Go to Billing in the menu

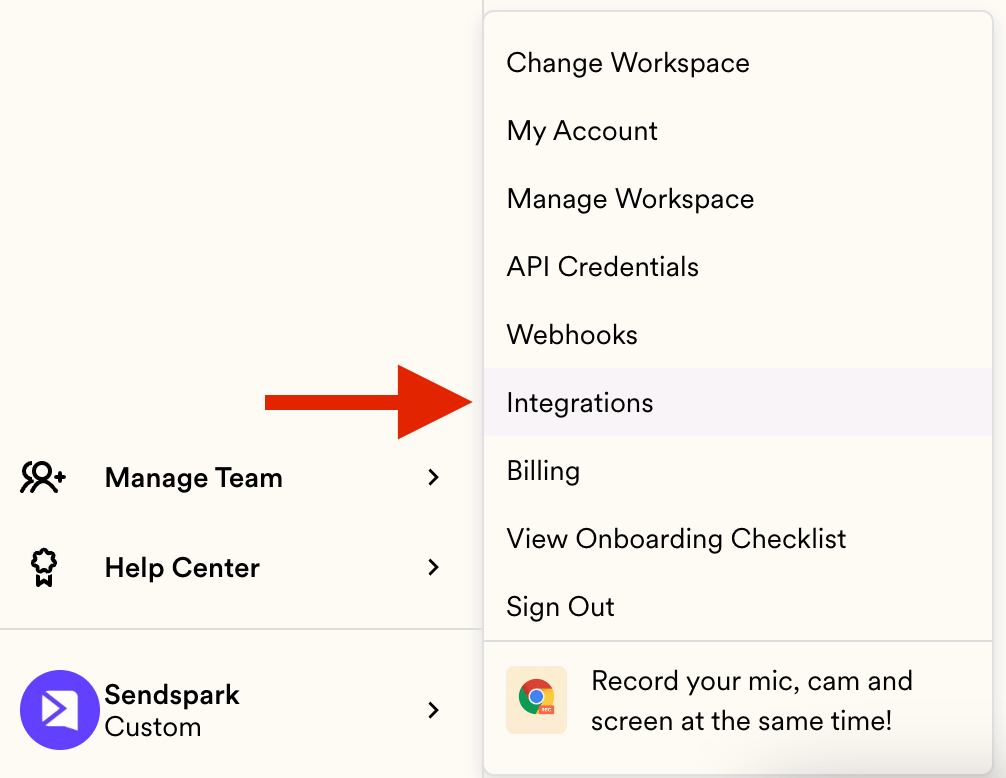click(738, 471)
